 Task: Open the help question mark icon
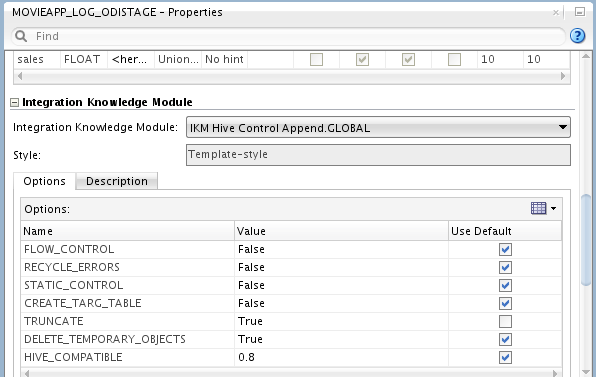[577, 36]
